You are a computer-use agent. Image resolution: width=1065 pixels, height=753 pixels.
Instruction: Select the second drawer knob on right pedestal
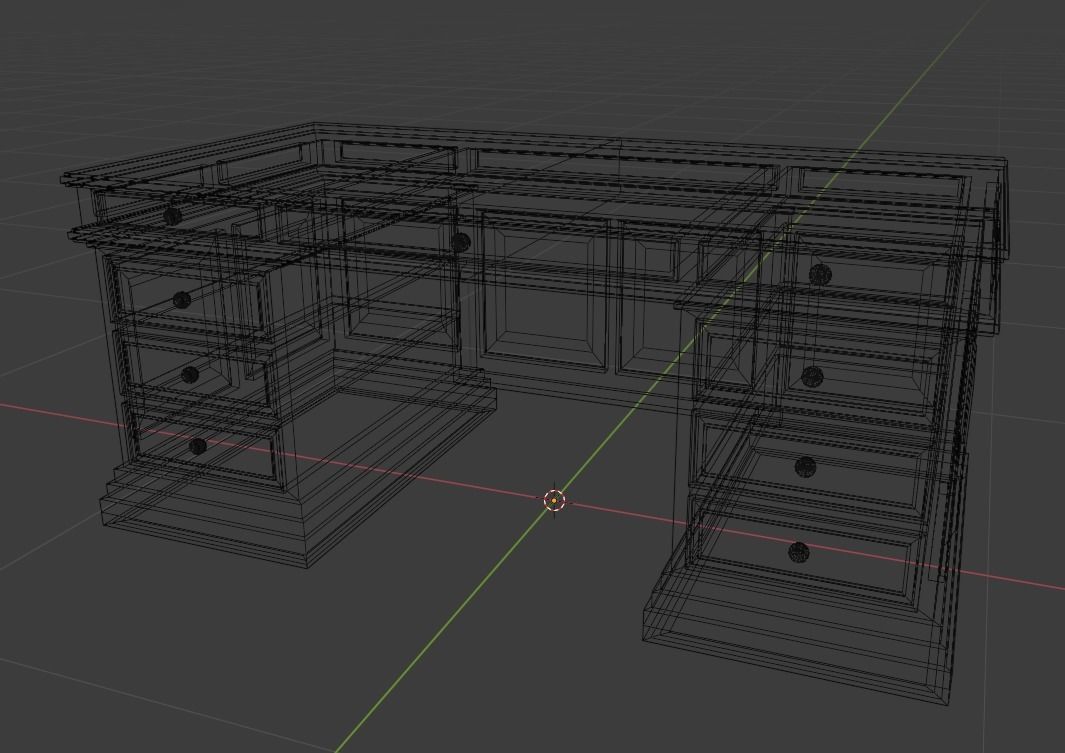(x=812, y=376)
